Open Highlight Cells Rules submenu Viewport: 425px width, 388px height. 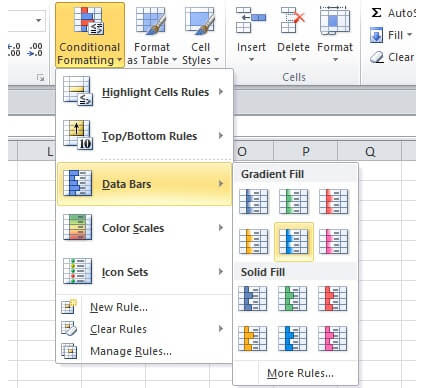[144, 91]
